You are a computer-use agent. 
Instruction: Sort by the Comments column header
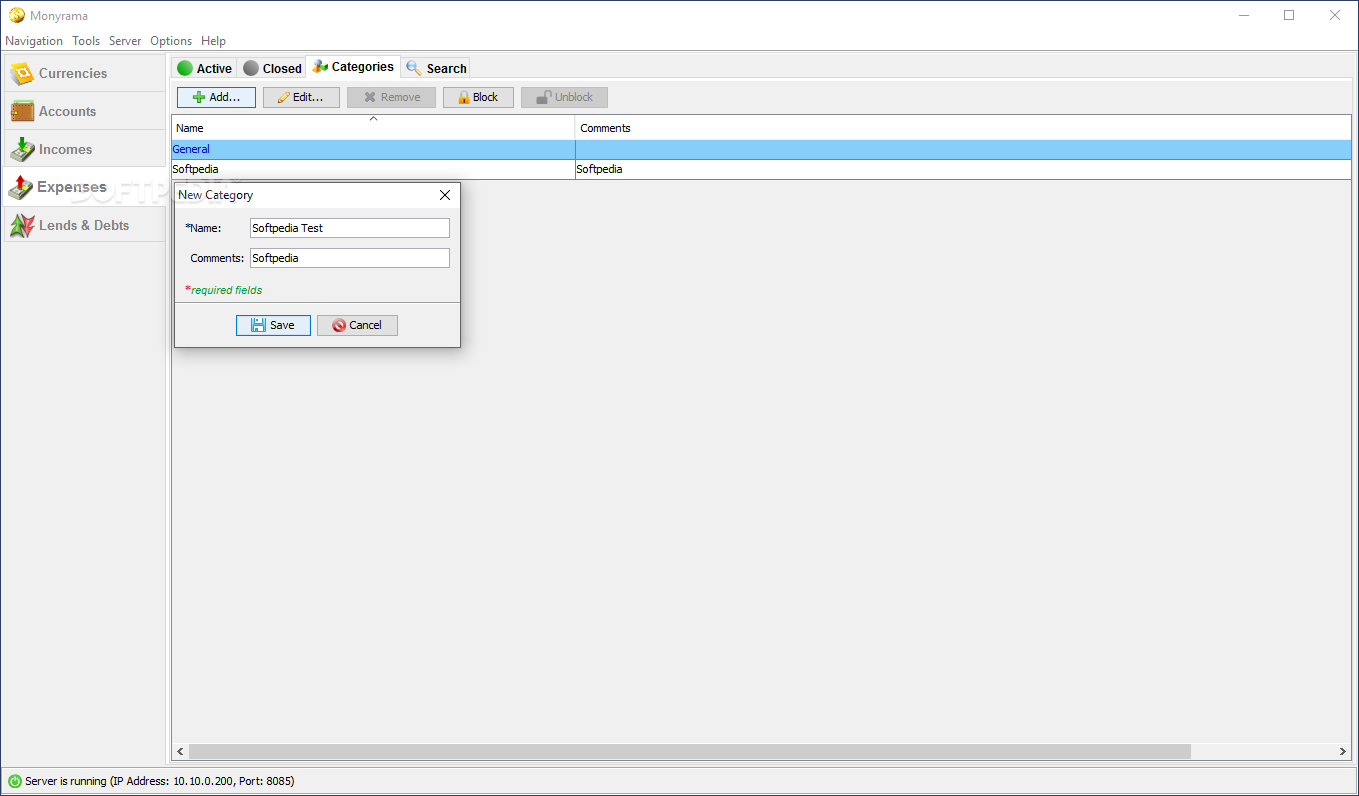pyautogui.click(x=963, y=128)
